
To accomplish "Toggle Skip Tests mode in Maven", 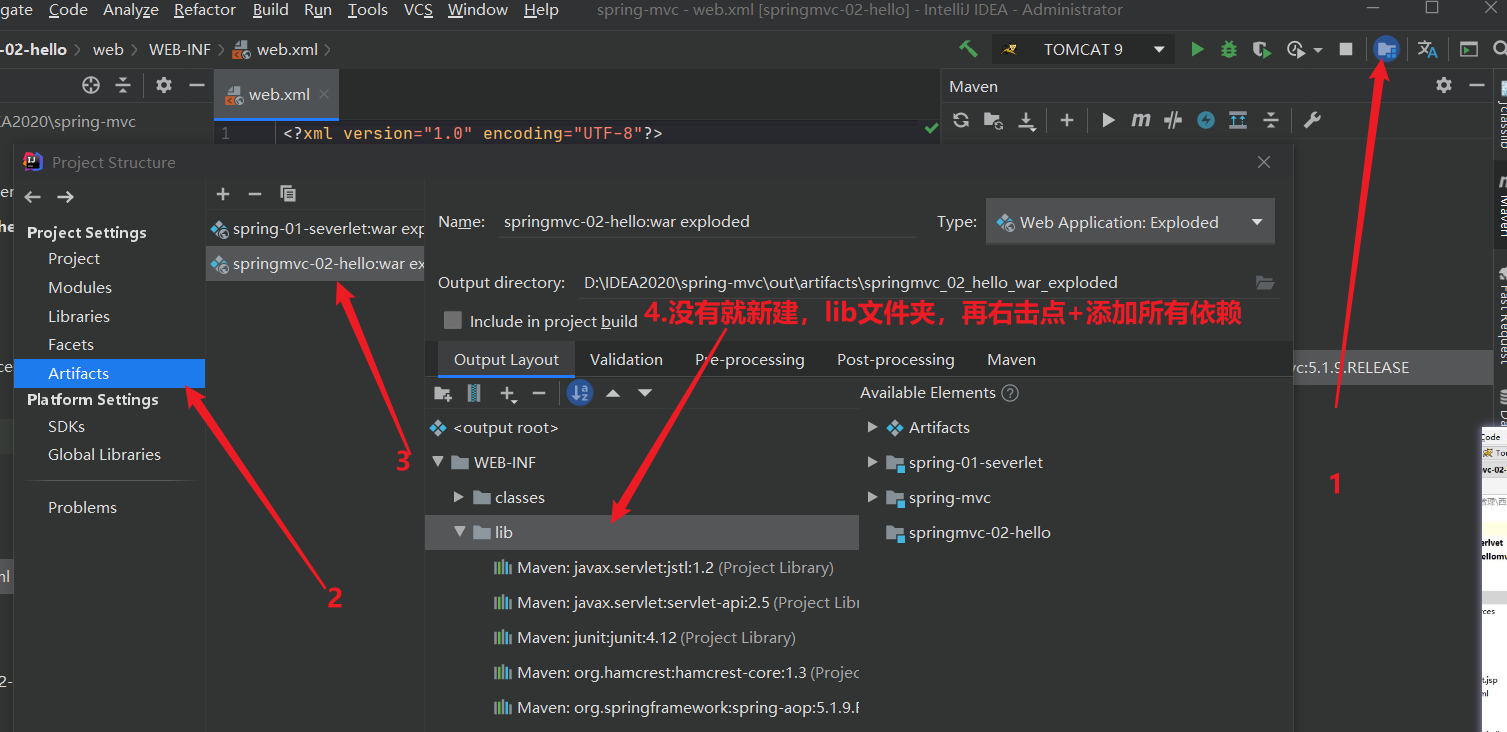I will point(1206,120).
